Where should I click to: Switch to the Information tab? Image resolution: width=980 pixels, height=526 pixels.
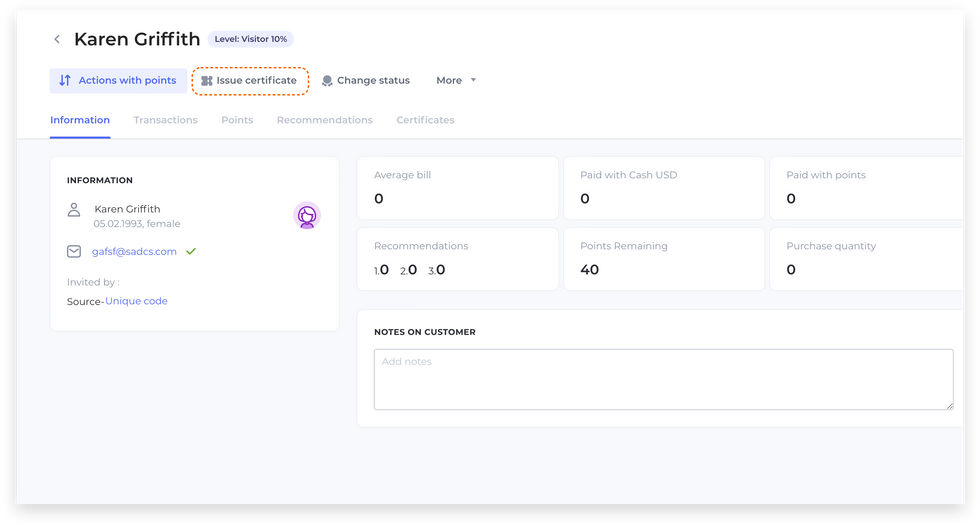click(80, 120)
